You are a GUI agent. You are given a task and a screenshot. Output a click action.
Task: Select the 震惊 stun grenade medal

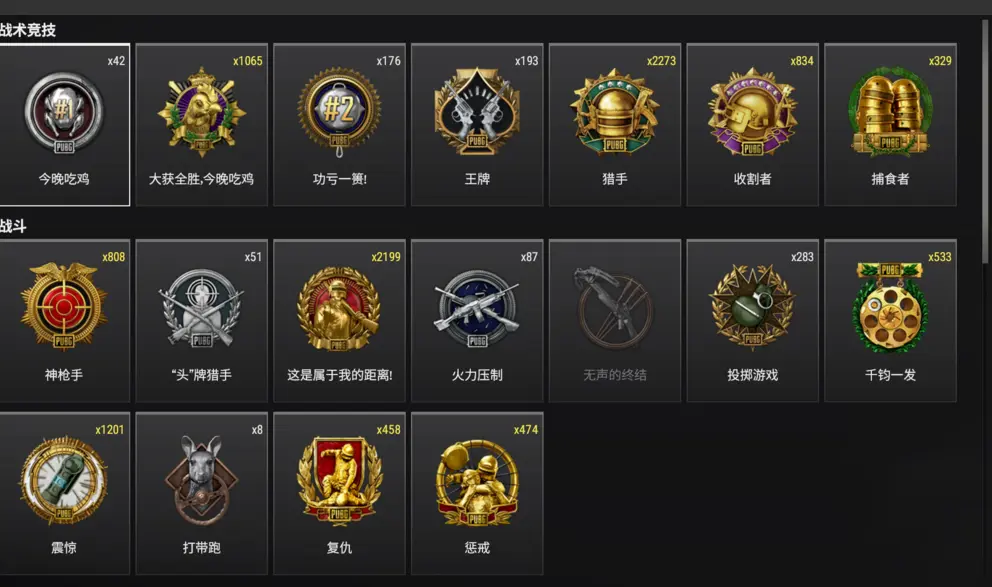point(64,493)
